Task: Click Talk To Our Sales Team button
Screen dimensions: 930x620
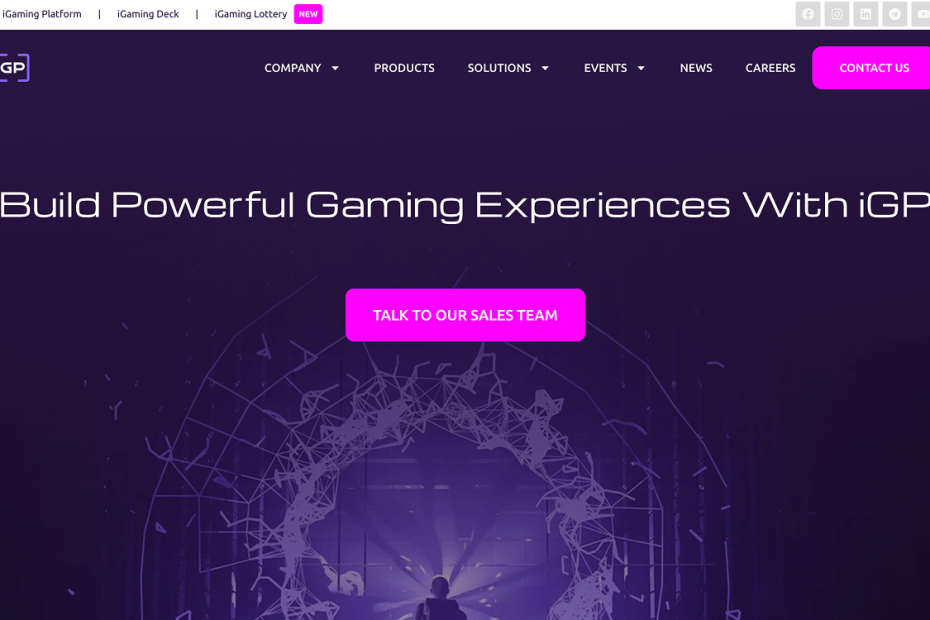Action: tap(466, 315)
